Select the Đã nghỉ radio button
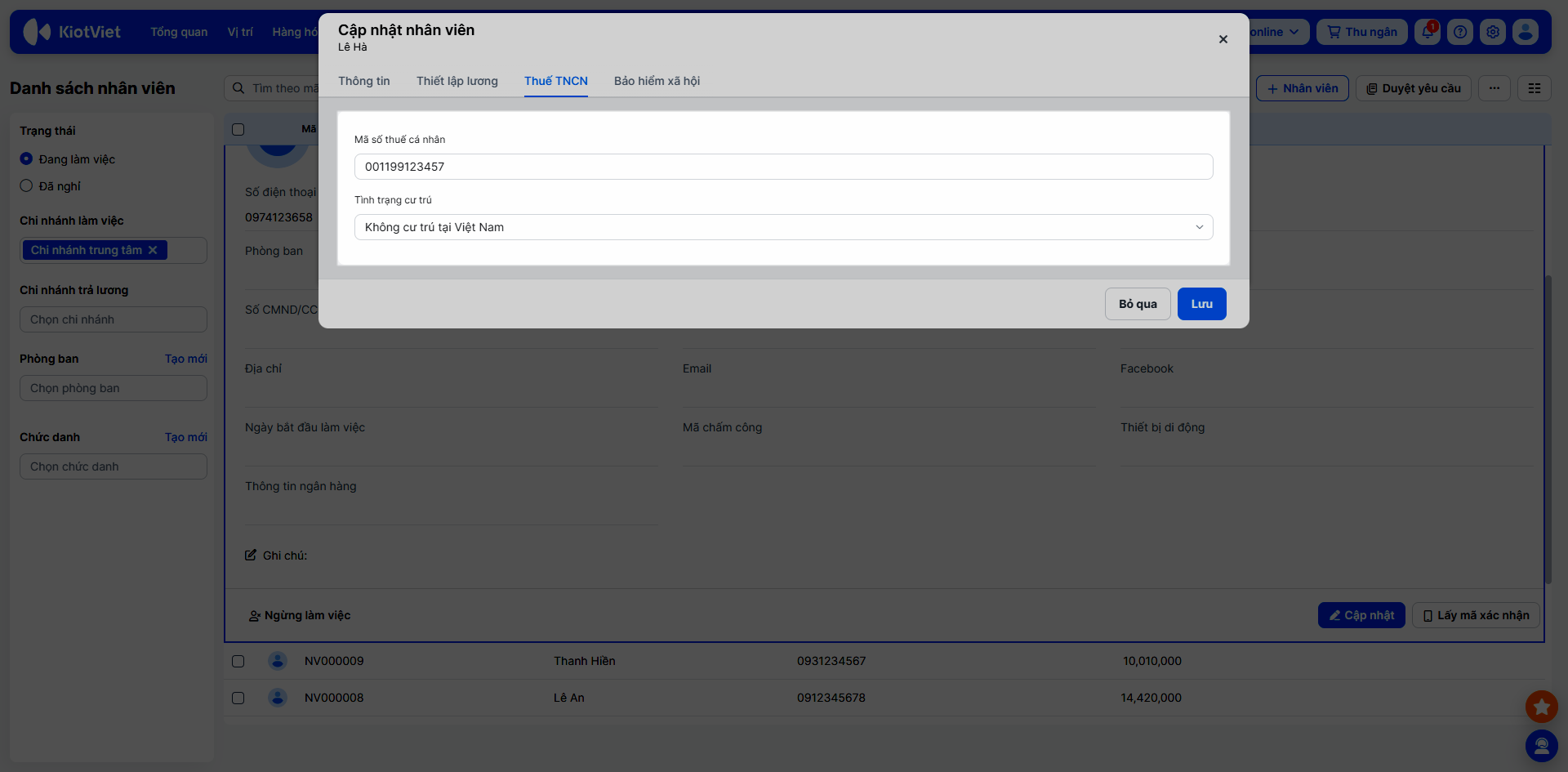 tap(26, 185)
